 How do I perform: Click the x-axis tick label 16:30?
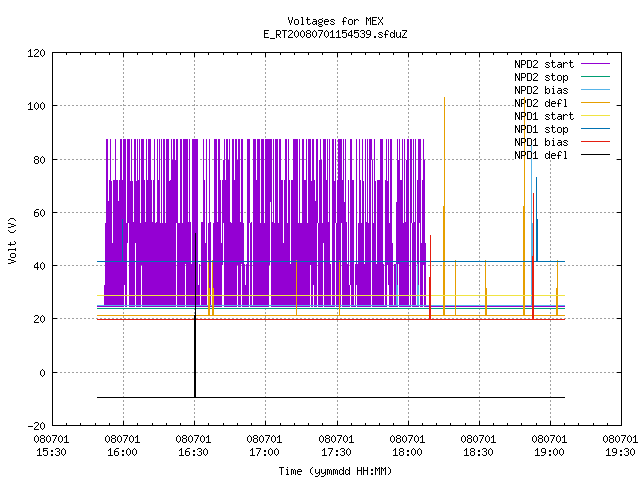pos(193,452)
